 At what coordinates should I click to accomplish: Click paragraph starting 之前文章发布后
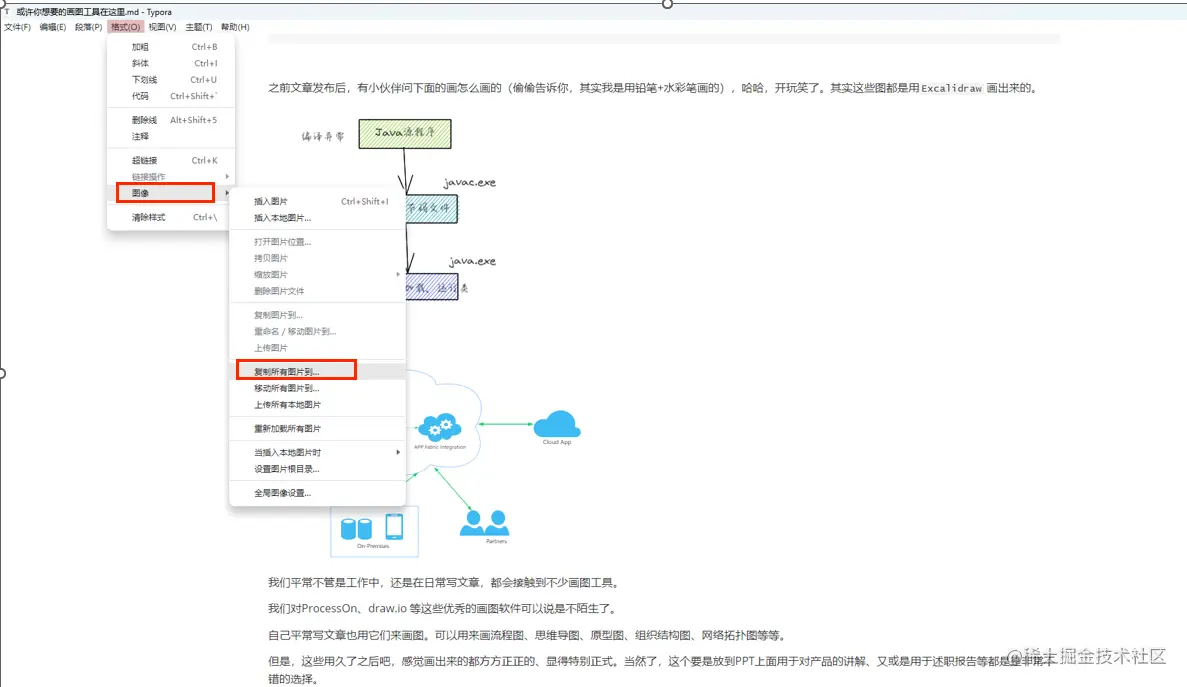[653, 88]
